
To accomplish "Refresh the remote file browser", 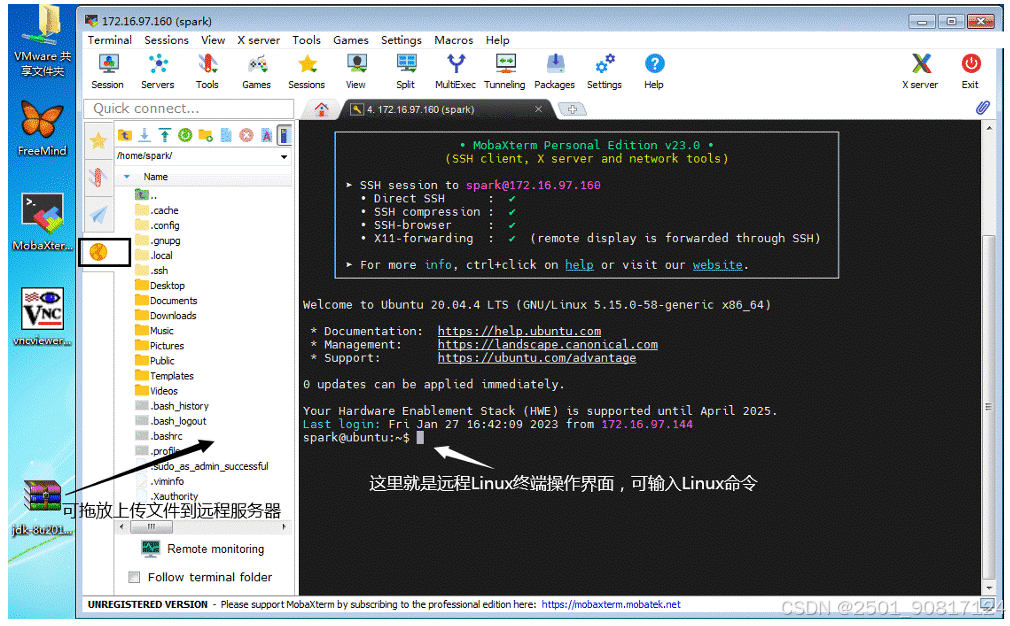I will tap(184, 134).
